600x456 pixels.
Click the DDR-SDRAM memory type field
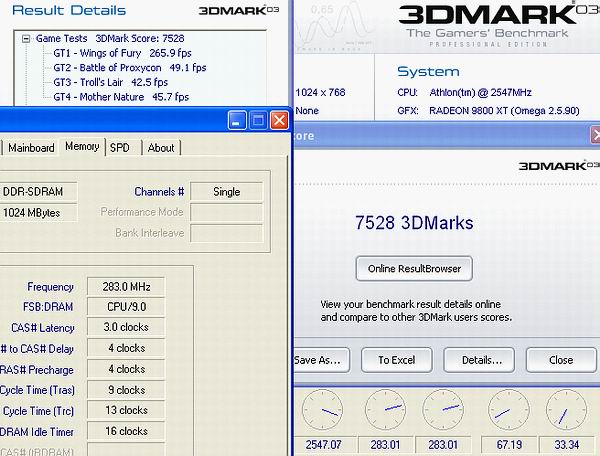[x=38, y=192]
